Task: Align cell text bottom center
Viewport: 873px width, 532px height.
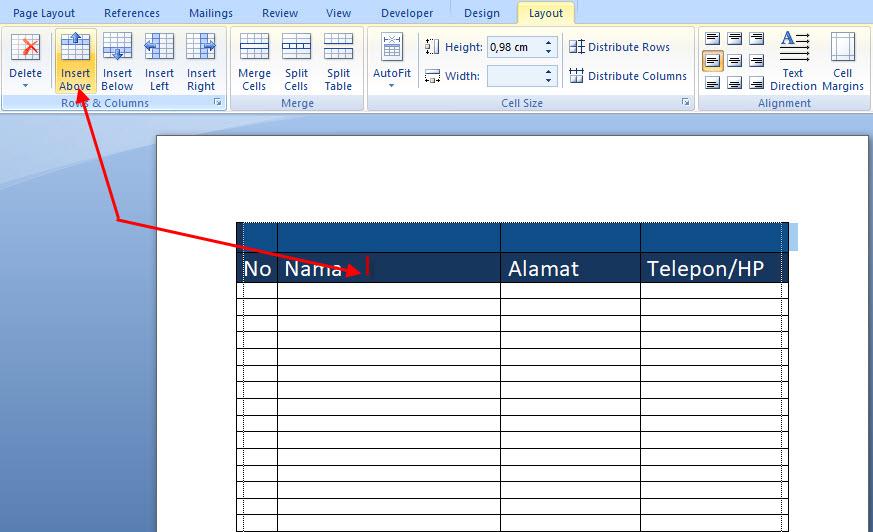Action: [735, 83]
